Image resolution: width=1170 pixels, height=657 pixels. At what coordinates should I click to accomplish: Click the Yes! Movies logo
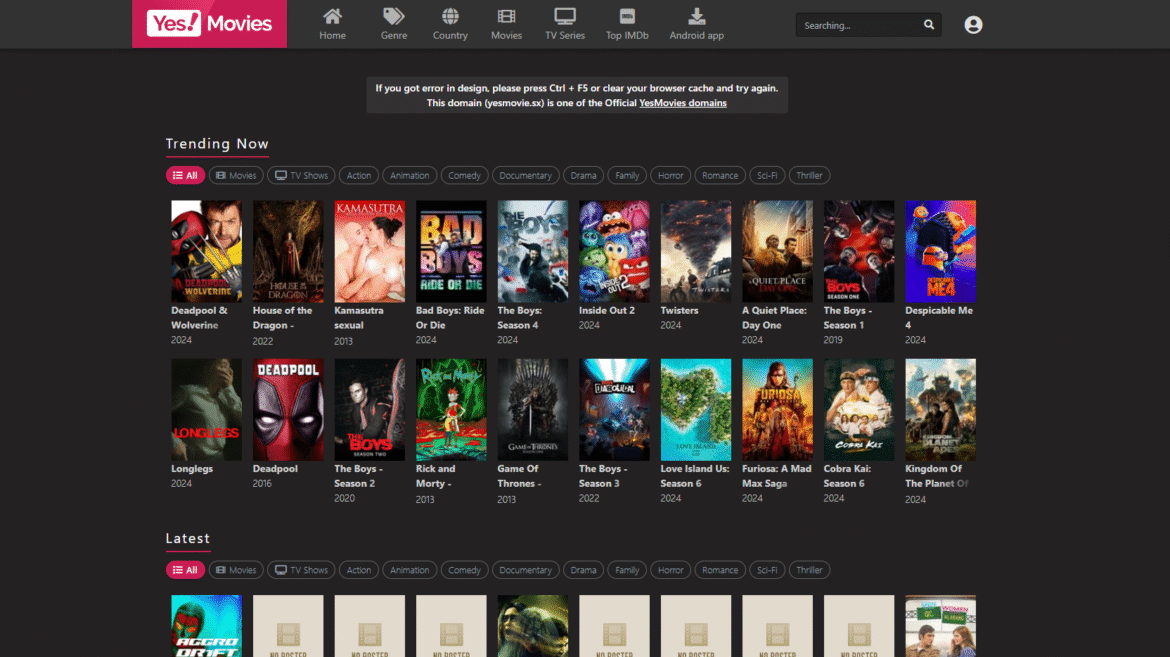[210, 24]
